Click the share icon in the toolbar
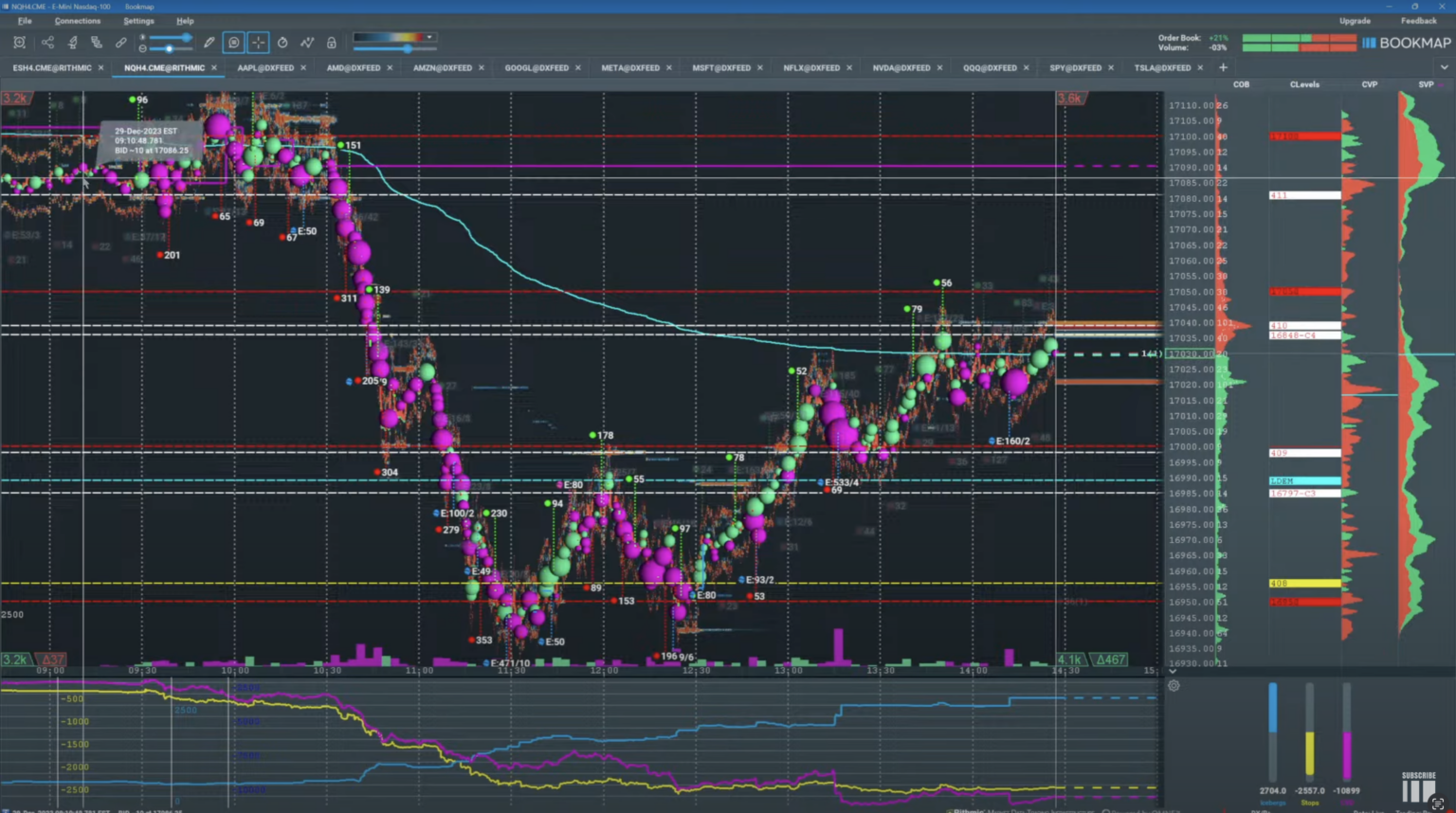Viewport: 1456px width, 813px height. coord(47,43)
